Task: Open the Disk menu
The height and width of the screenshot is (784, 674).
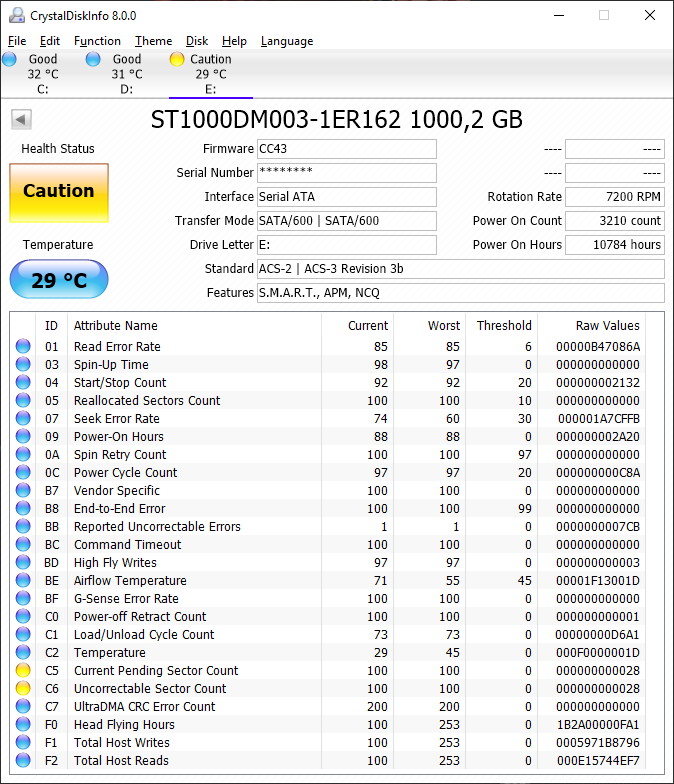Action: [197, 41]
